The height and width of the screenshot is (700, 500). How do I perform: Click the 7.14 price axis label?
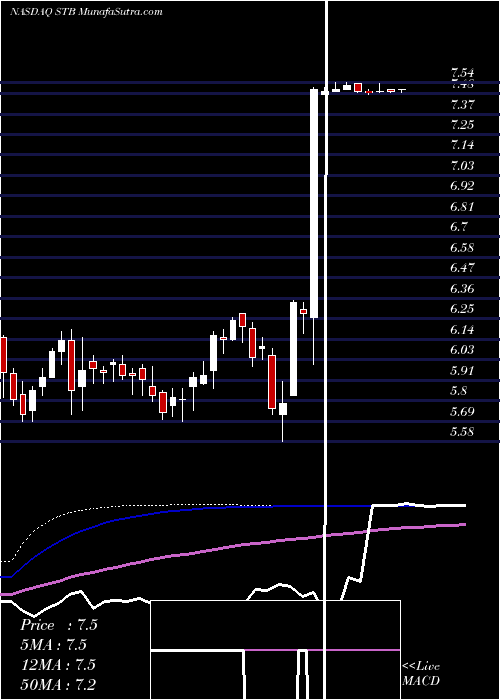pos(462,145)
